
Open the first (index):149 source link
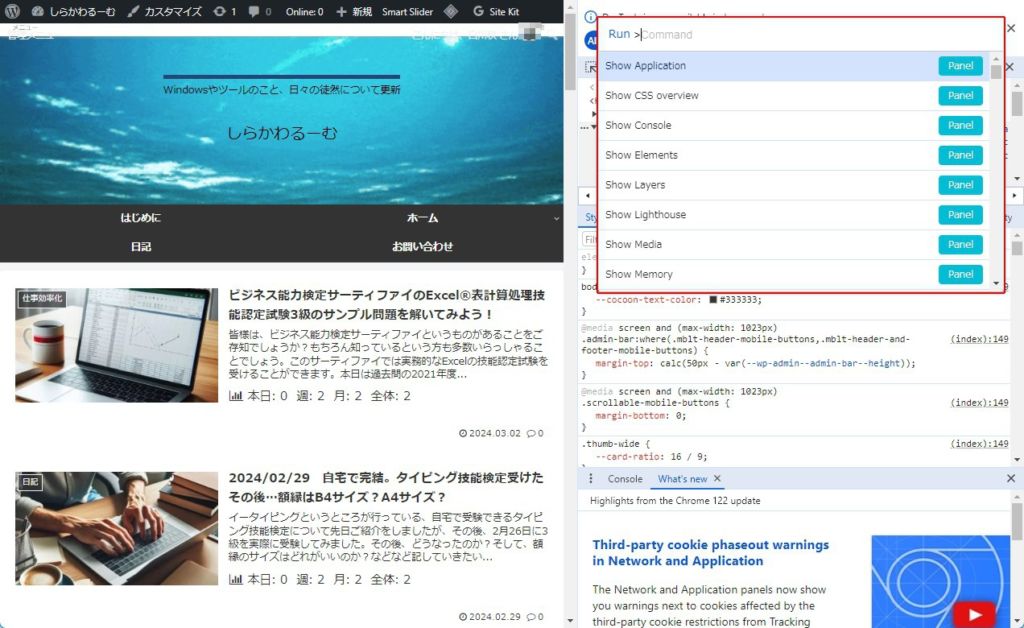[x=979, y=339]
